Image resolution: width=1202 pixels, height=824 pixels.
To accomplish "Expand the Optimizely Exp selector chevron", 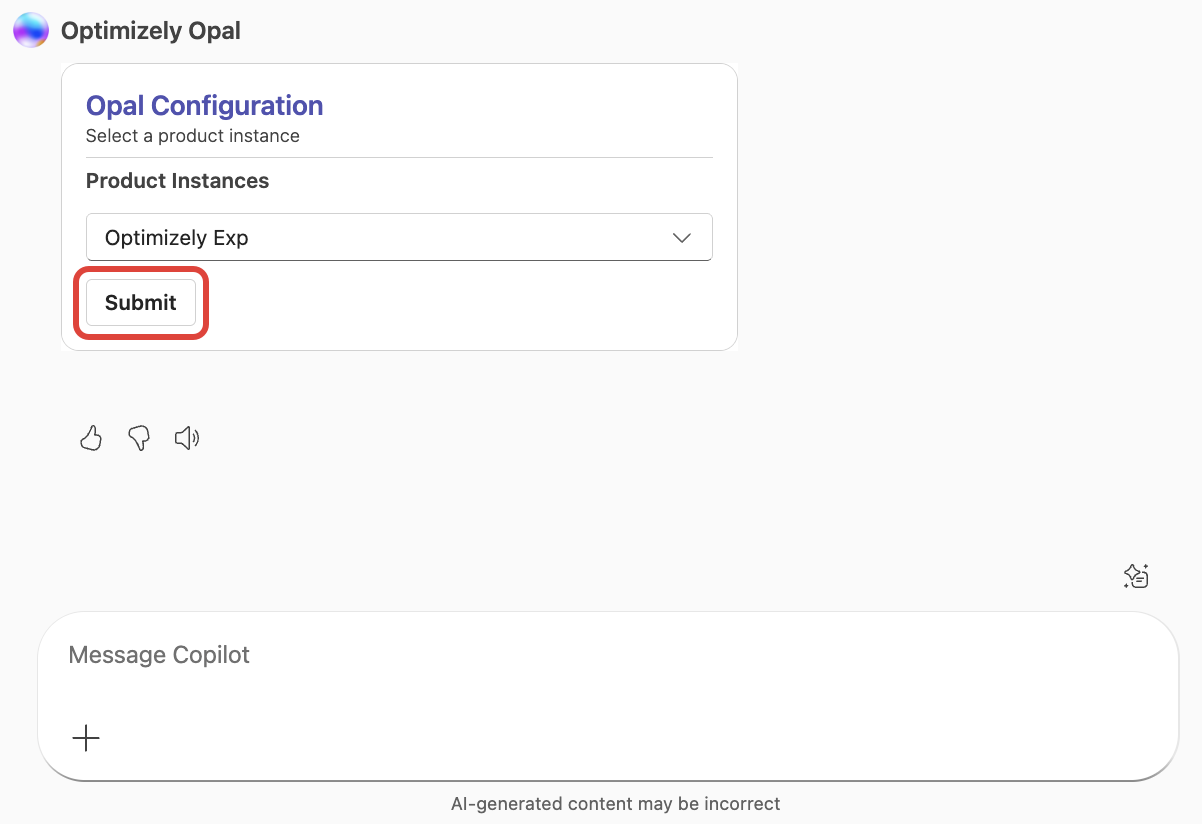I will [681, 237].
